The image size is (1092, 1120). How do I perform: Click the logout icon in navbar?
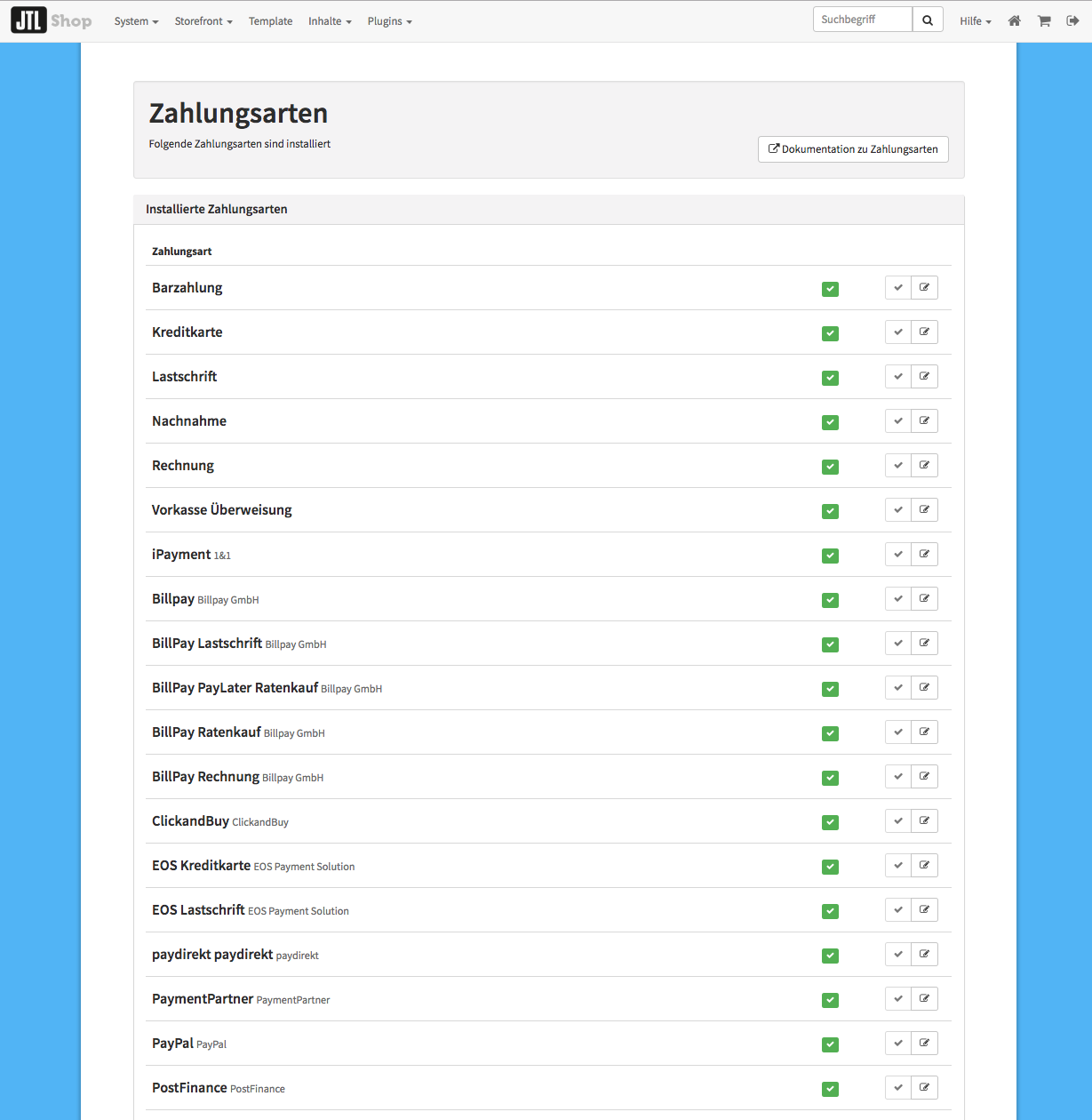(x=1072, y=21)
